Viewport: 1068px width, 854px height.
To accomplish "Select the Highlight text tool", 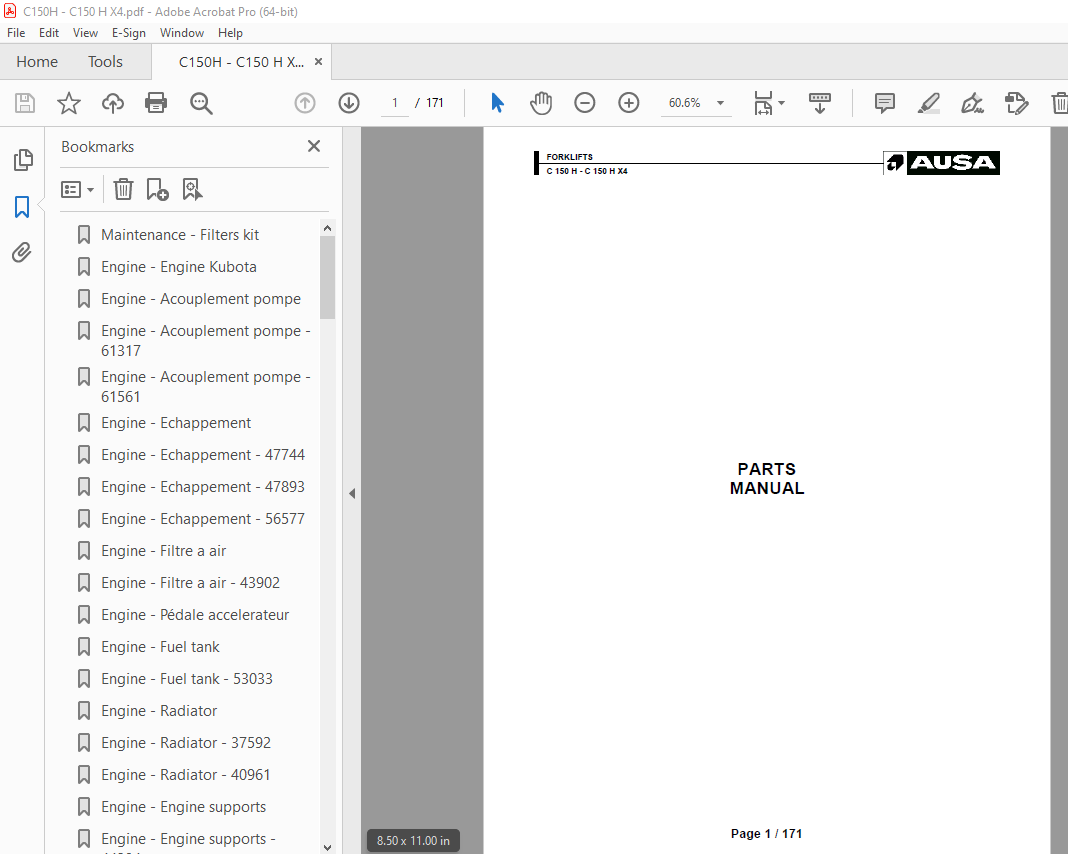I will [x=928, y=103].
